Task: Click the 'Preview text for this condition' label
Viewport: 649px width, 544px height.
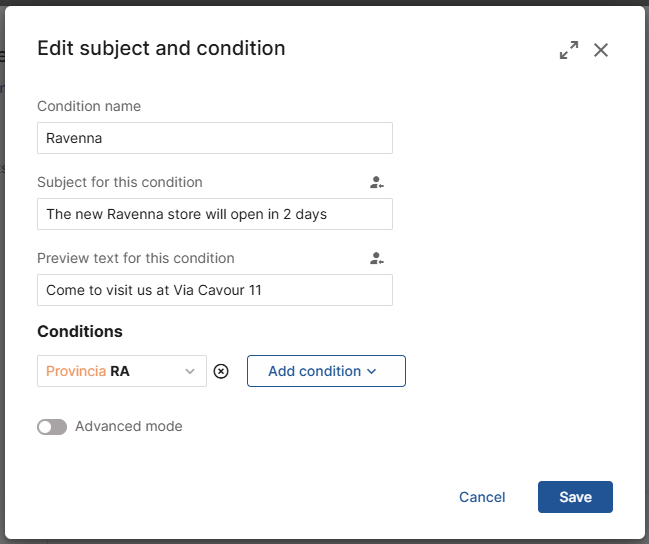Action: 136,259
